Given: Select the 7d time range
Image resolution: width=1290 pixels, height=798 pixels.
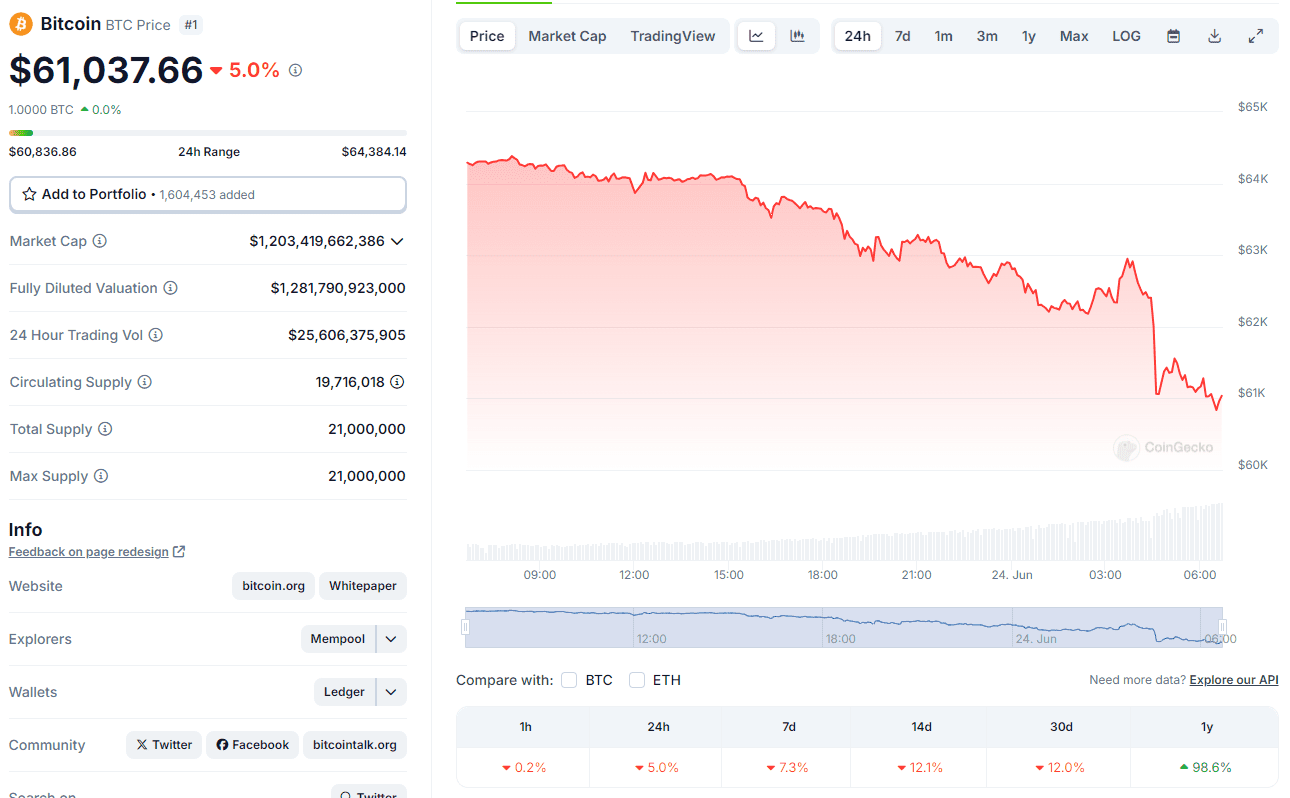Looking at the screenshot, I should click(x=902, y=36).
